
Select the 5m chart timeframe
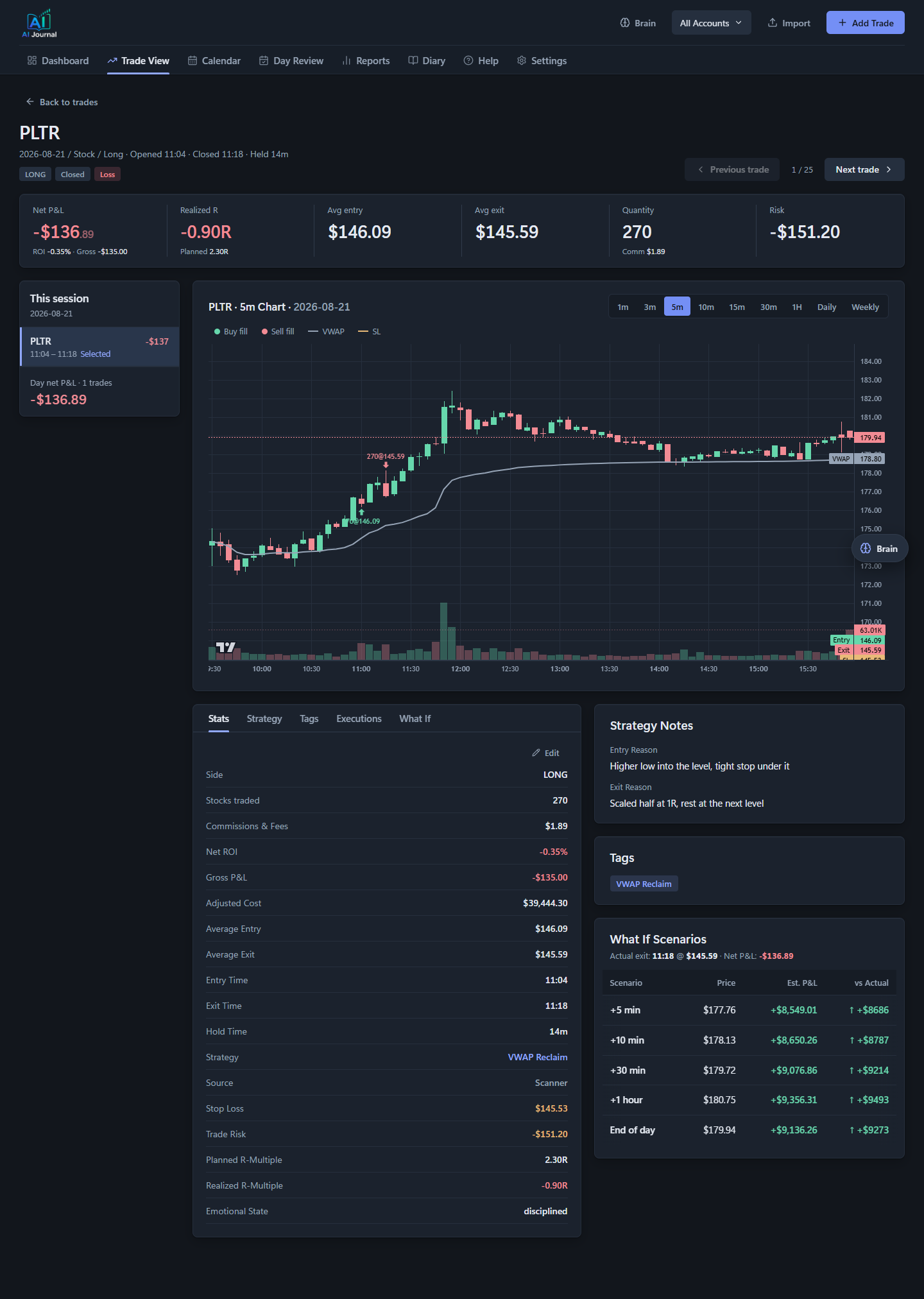pos(677,307)
